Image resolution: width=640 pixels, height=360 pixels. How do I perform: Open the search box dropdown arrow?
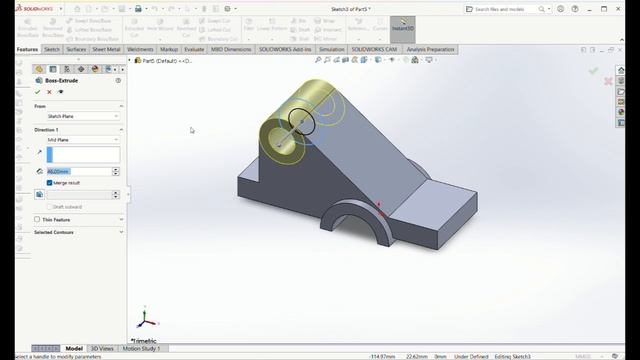[549, 9]
